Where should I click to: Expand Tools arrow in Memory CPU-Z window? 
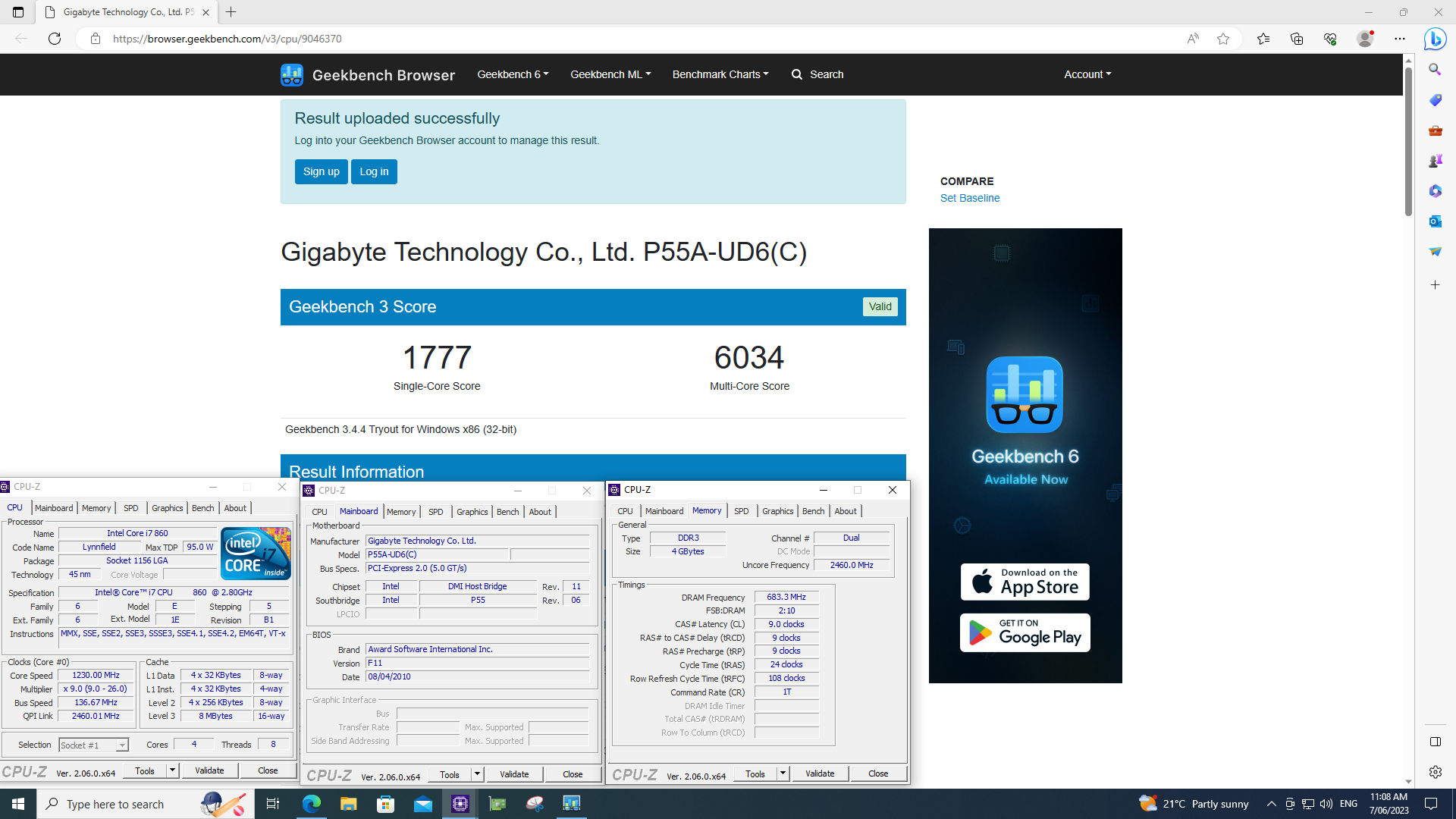(x=783, y=773)
